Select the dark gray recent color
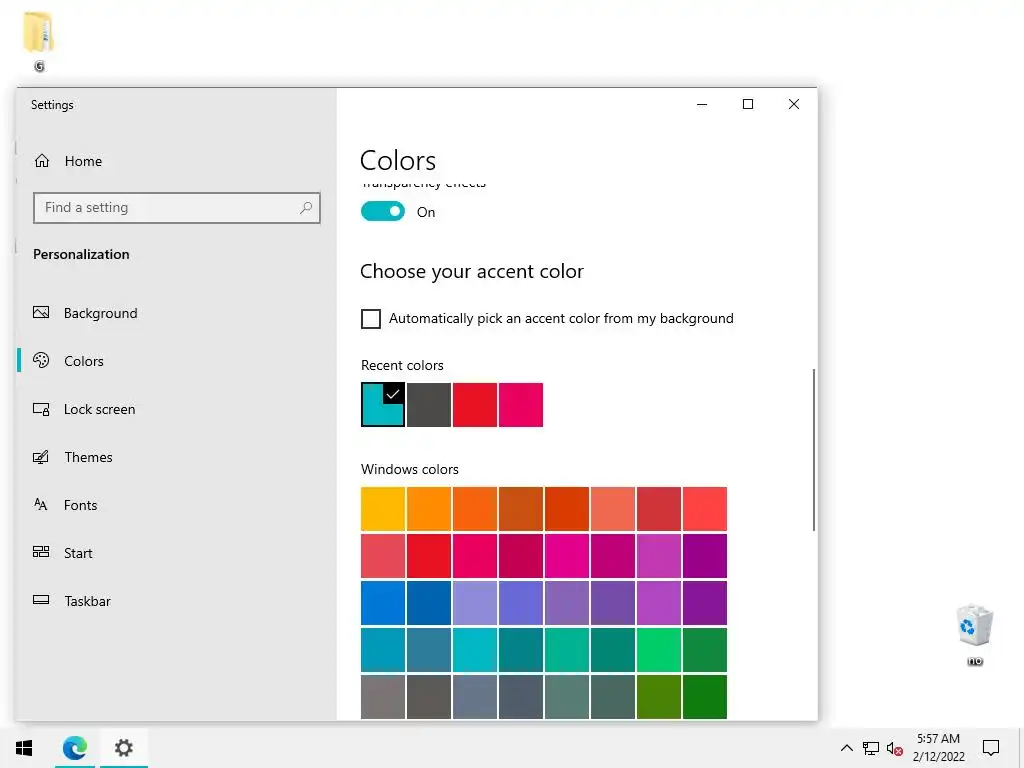The height and width of the screenshot is (768, 1024). (428, 405)
